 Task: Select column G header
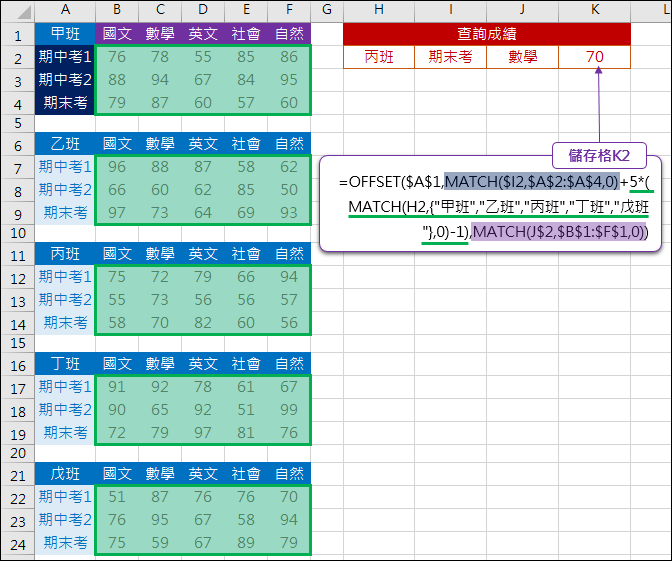pyautogui.click(x=327, y=9)
